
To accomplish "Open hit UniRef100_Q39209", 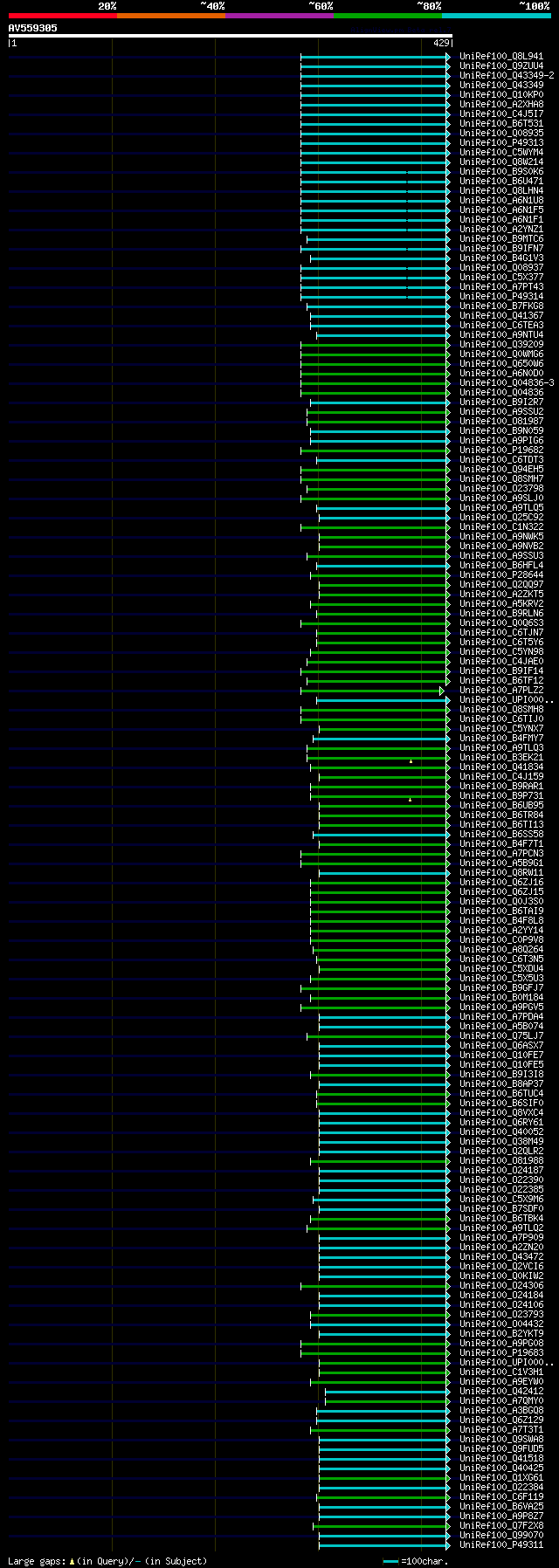I will coord(501,345).
